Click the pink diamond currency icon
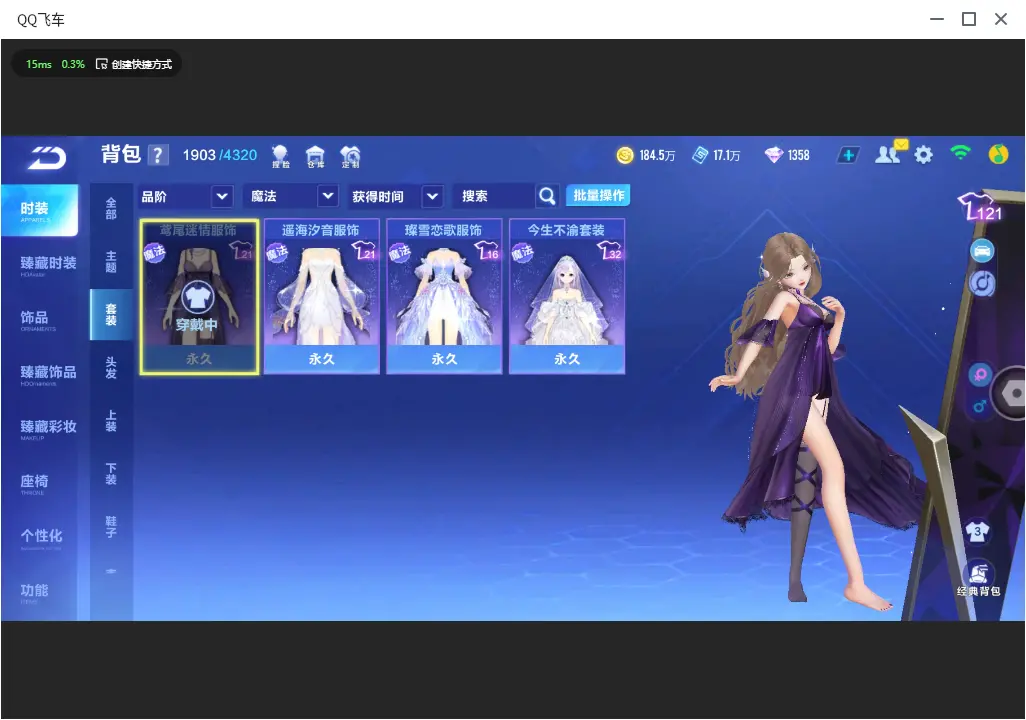The image size is (1026, 720). [x=773, y=155]
